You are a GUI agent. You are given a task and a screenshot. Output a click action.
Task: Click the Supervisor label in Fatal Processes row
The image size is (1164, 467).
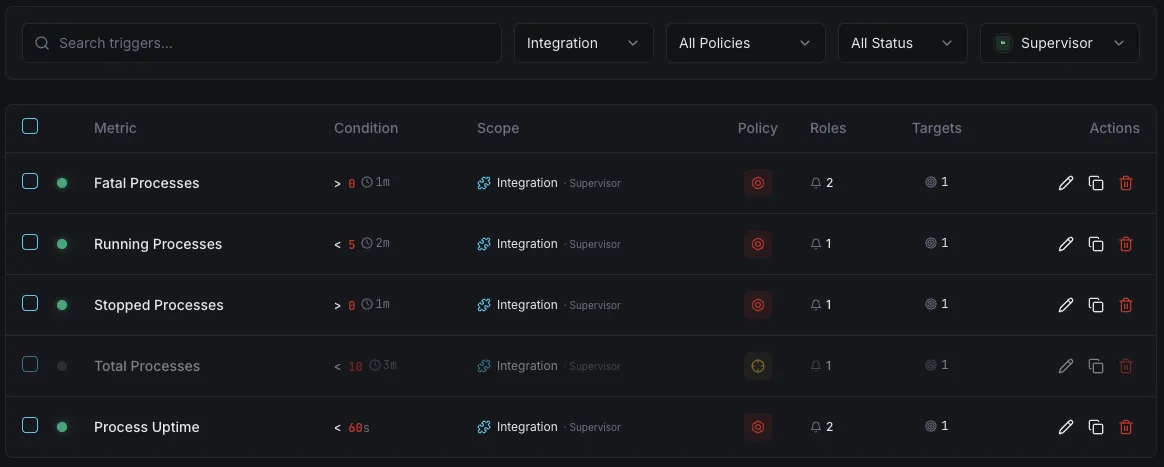point(595,183)
